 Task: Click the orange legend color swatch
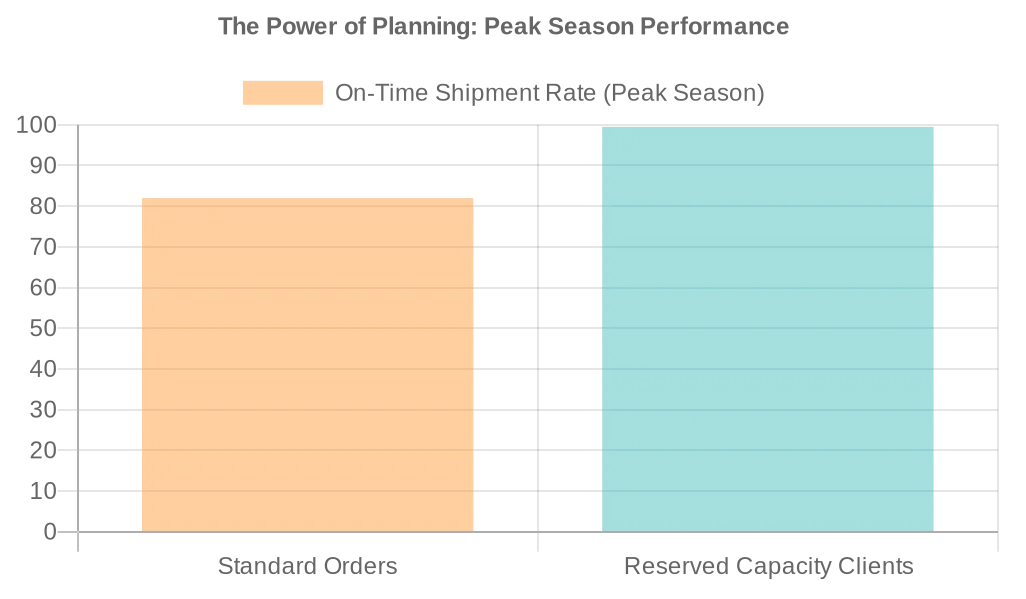[x=283, y=93]
